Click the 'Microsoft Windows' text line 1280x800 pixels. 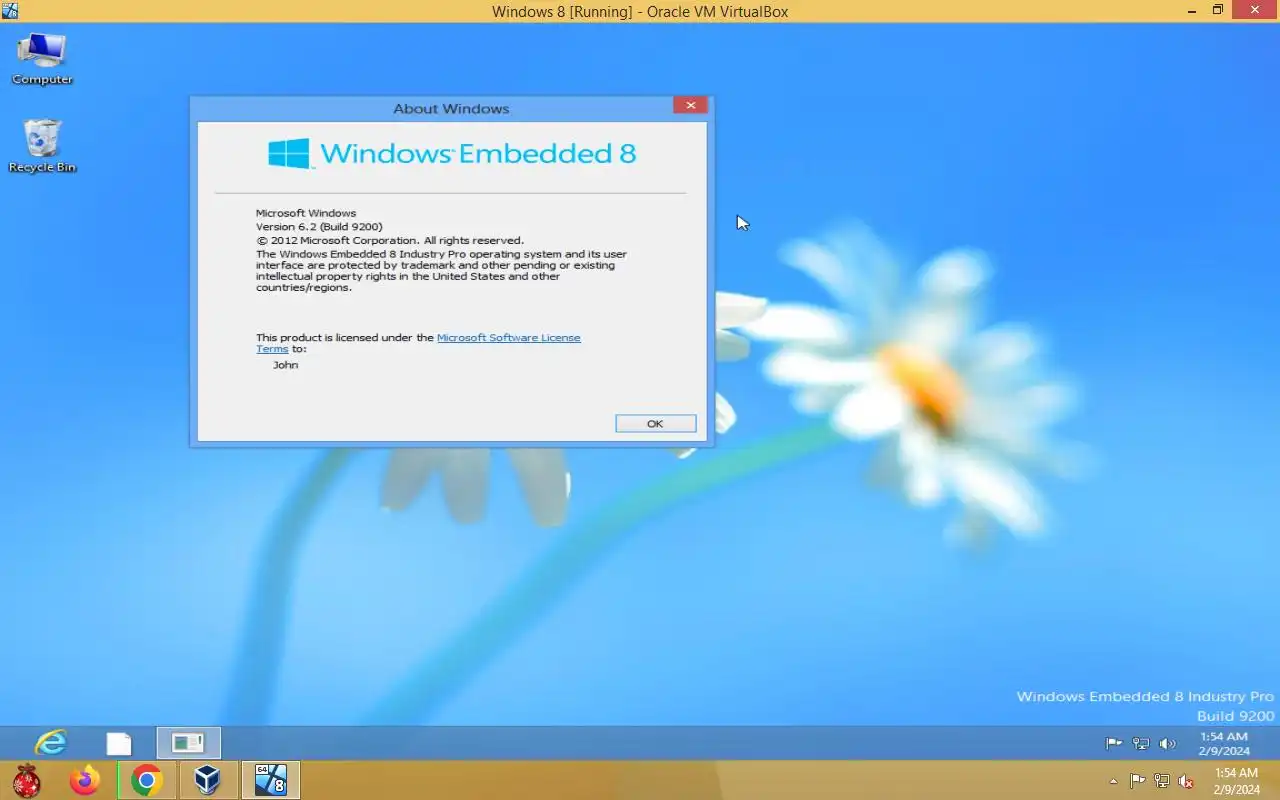coord(306,213)
